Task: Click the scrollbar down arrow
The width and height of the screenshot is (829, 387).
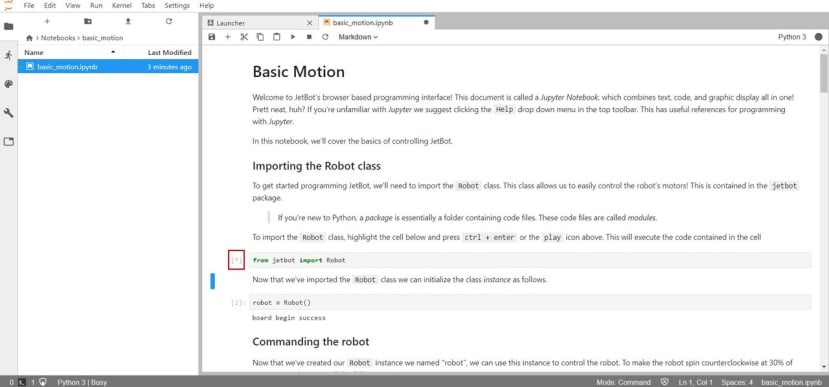Action: click(823, 366)
